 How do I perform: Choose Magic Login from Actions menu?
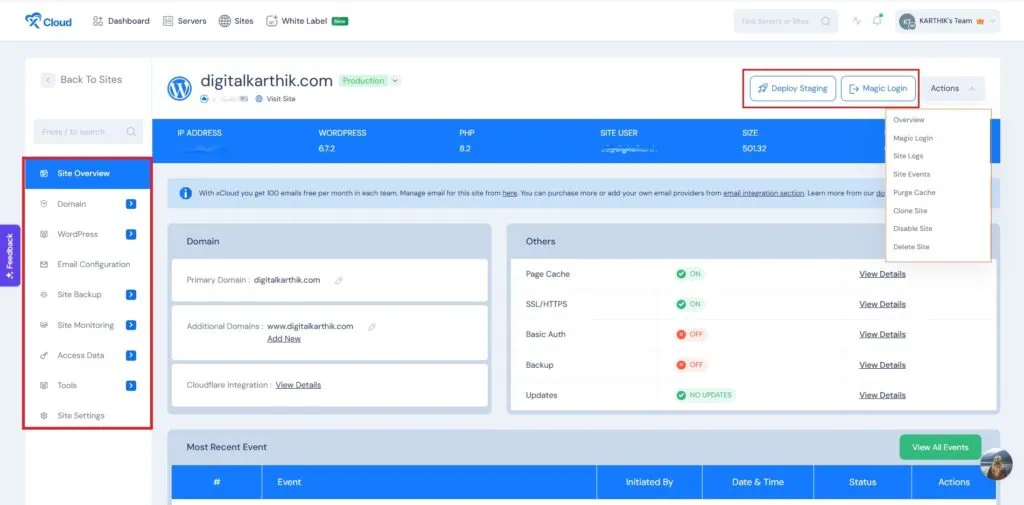[x=913, y=138]
